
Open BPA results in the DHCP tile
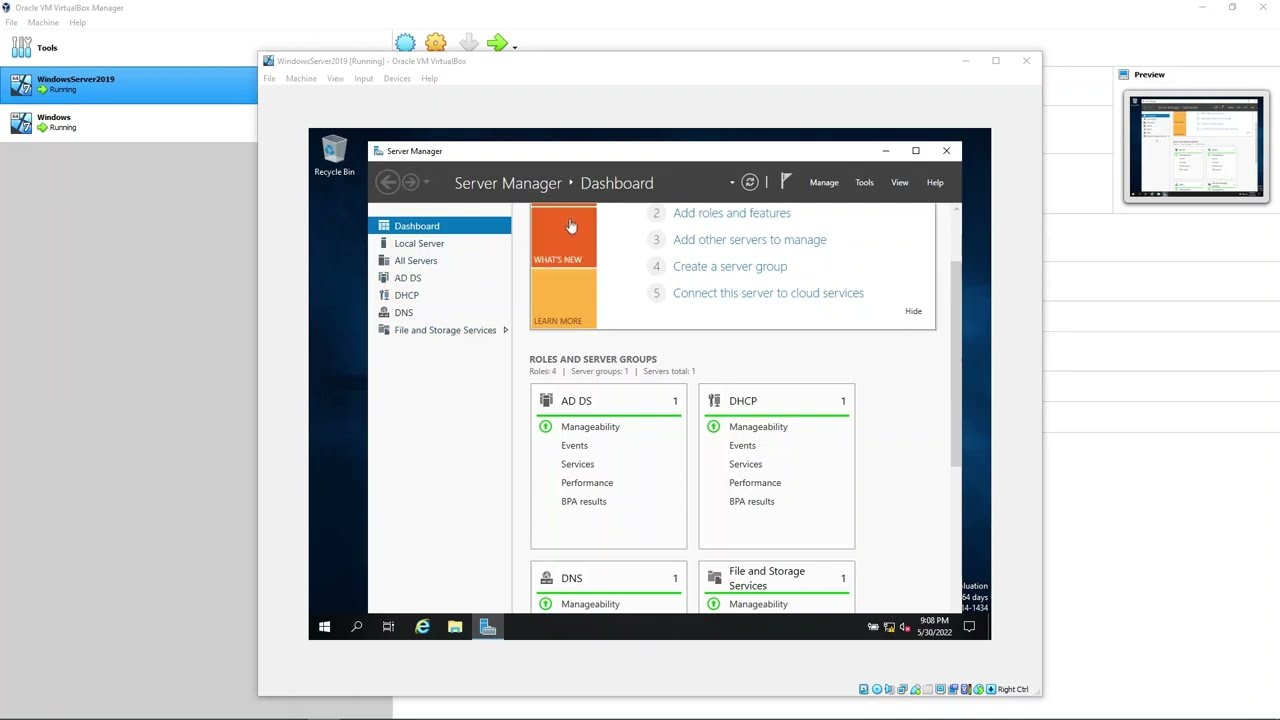pyautogui.click(x=752, y=502)
